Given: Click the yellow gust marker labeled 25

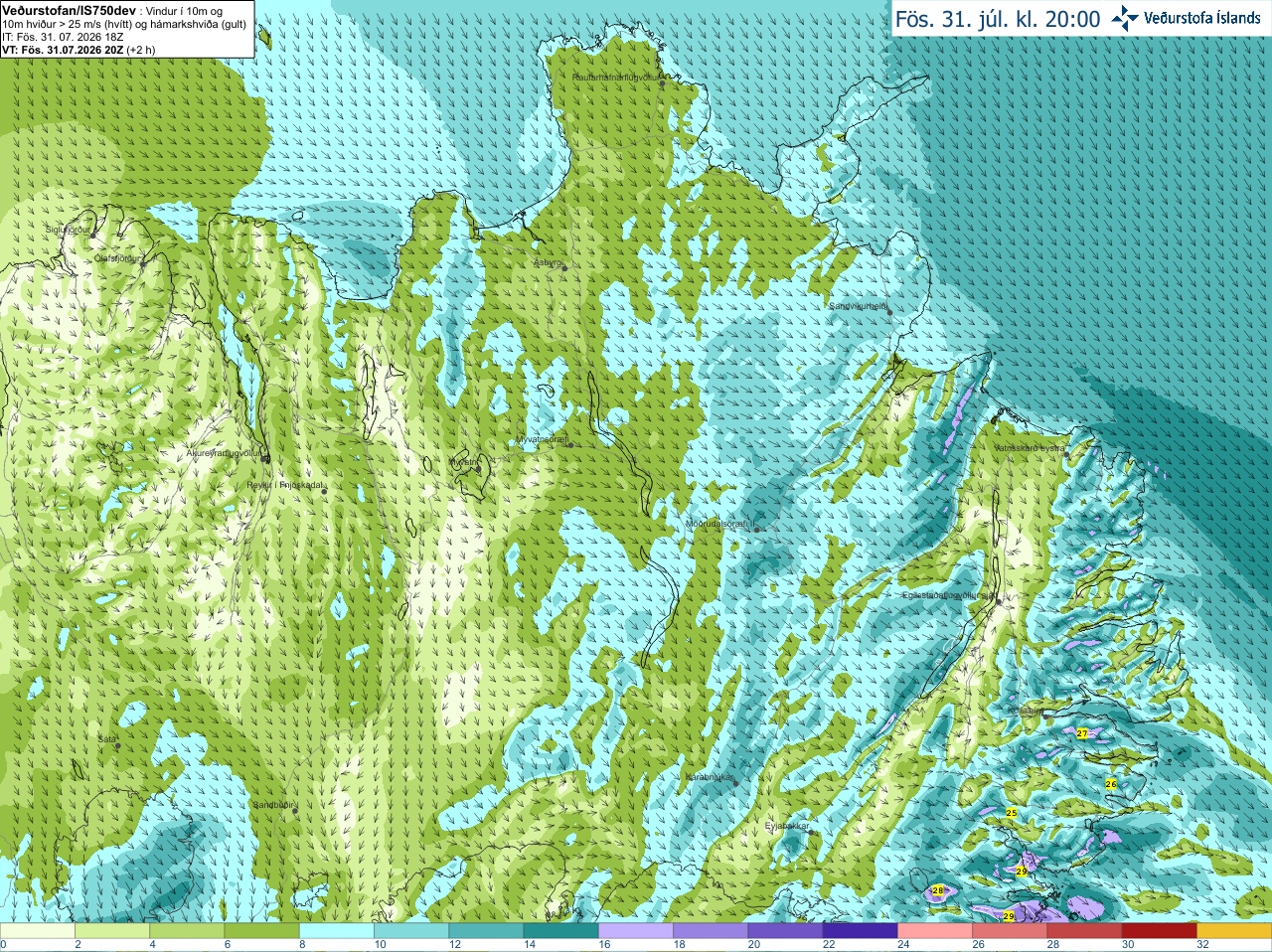Looking at the screenshot, I should 1011,813.
